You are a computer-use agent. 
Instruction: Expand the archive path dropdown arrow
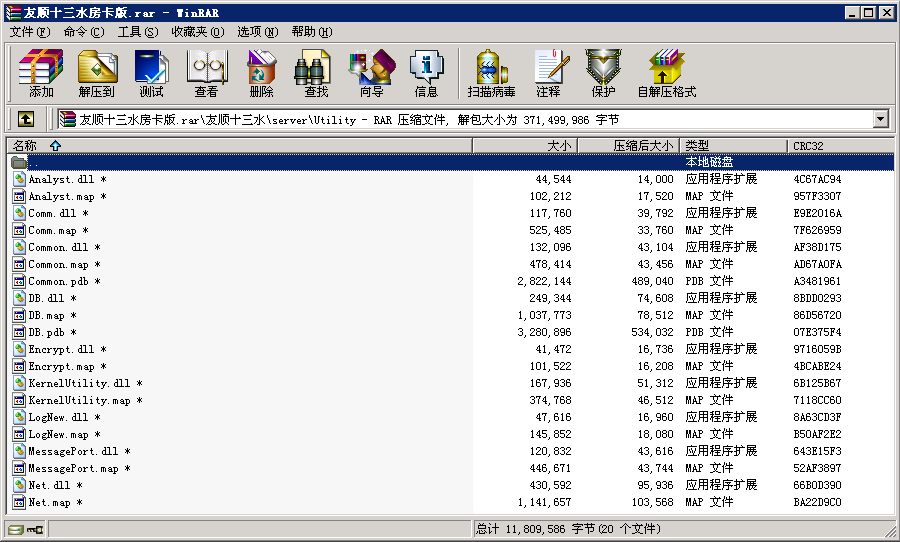pyautogui.click(x=880, y=119)
